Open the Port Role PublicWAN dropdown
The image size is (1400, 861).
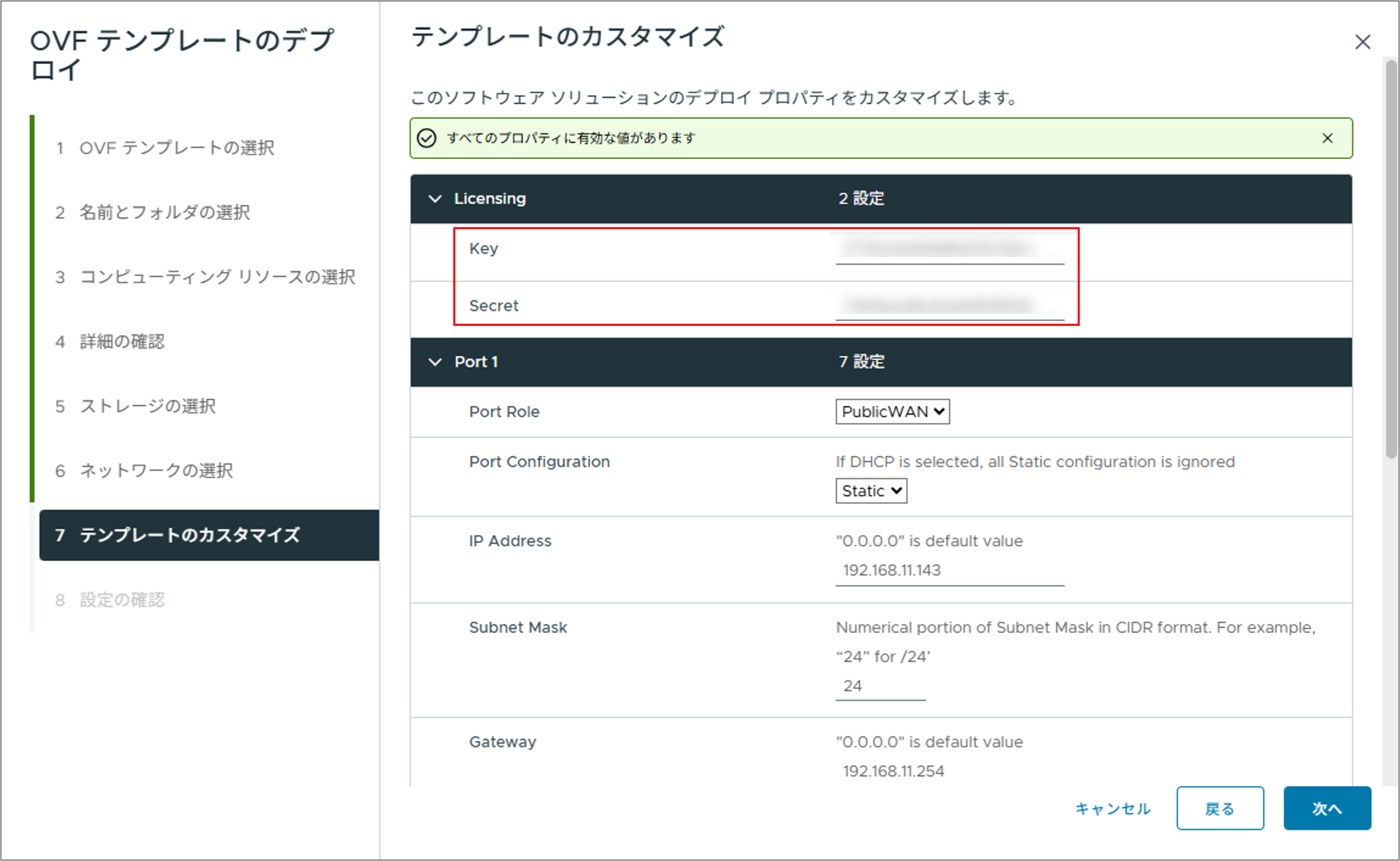[892, 412]
